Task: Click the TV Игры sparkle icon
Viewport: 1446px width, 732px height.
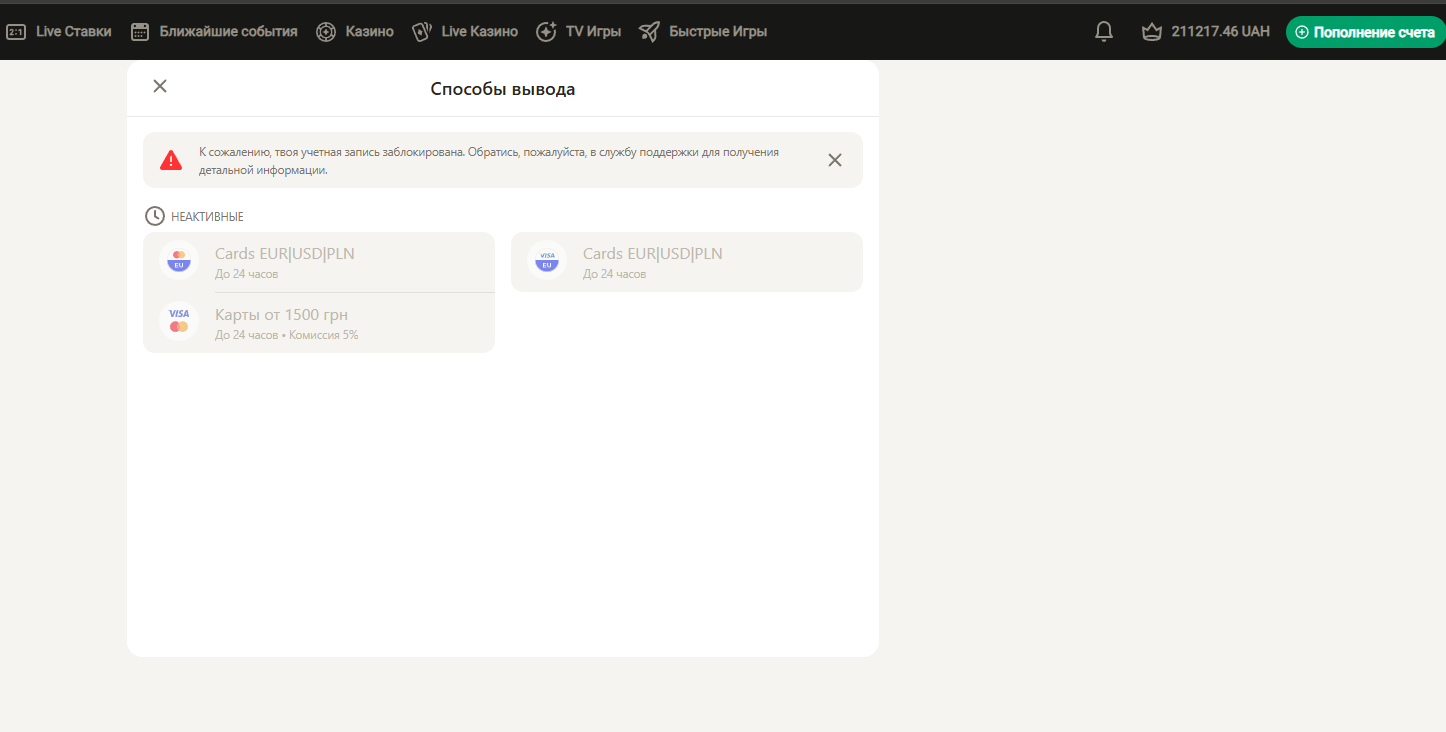Action: pos(546,32)
